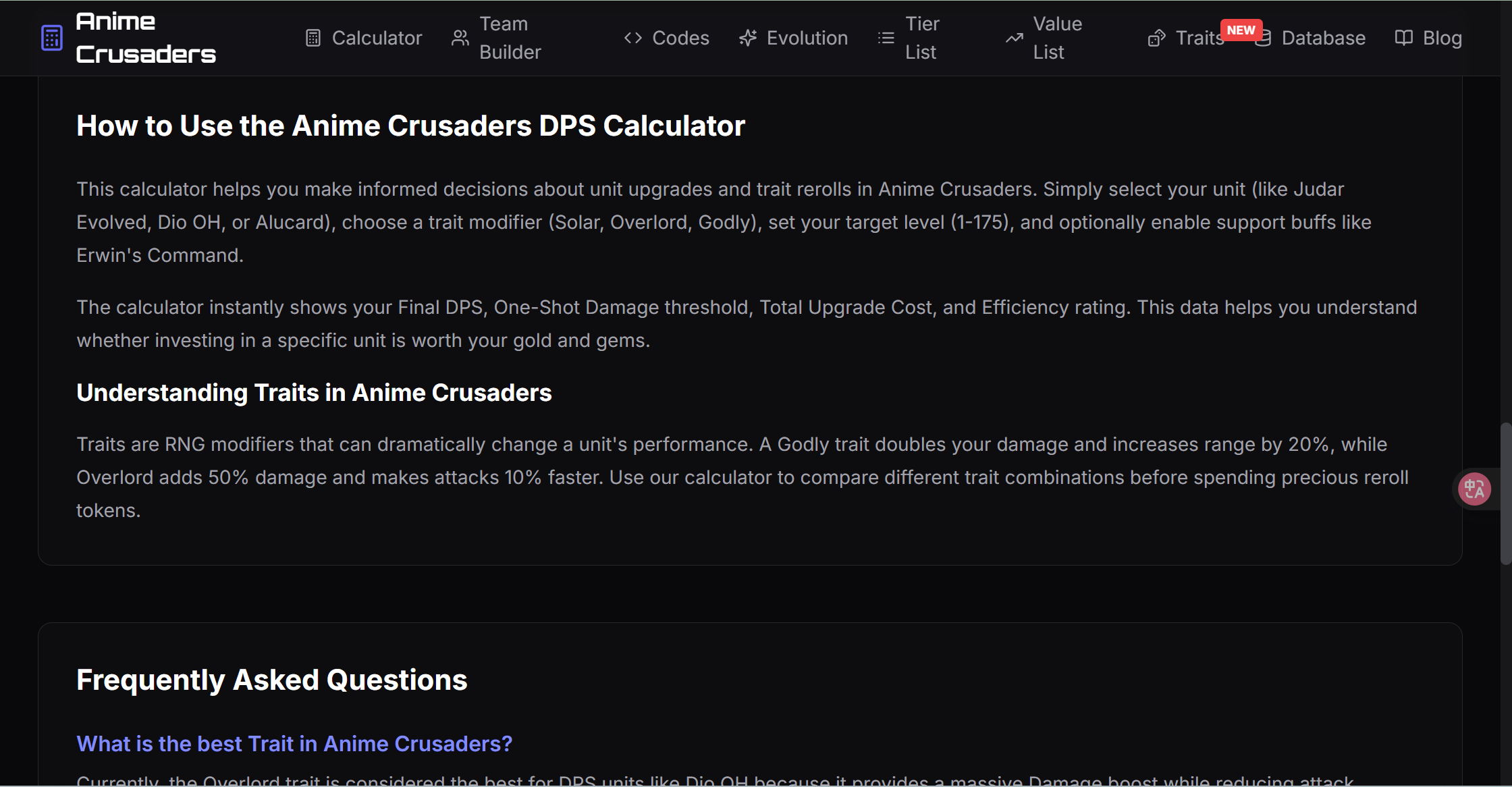Select the Team Builder people icon
The image size is (1512, 787).
[x=460, y=38]
